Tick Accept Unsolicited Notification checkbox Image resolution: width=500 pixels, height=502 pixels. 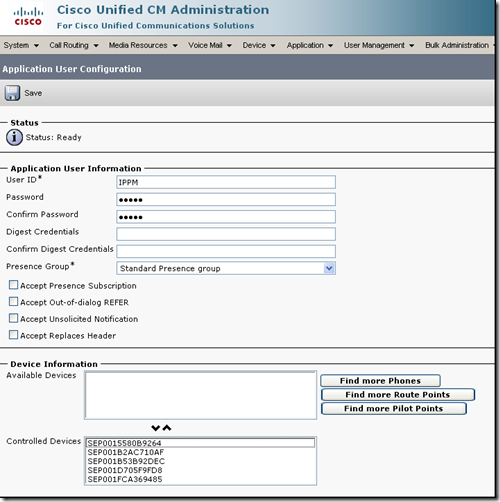point(13,318)
